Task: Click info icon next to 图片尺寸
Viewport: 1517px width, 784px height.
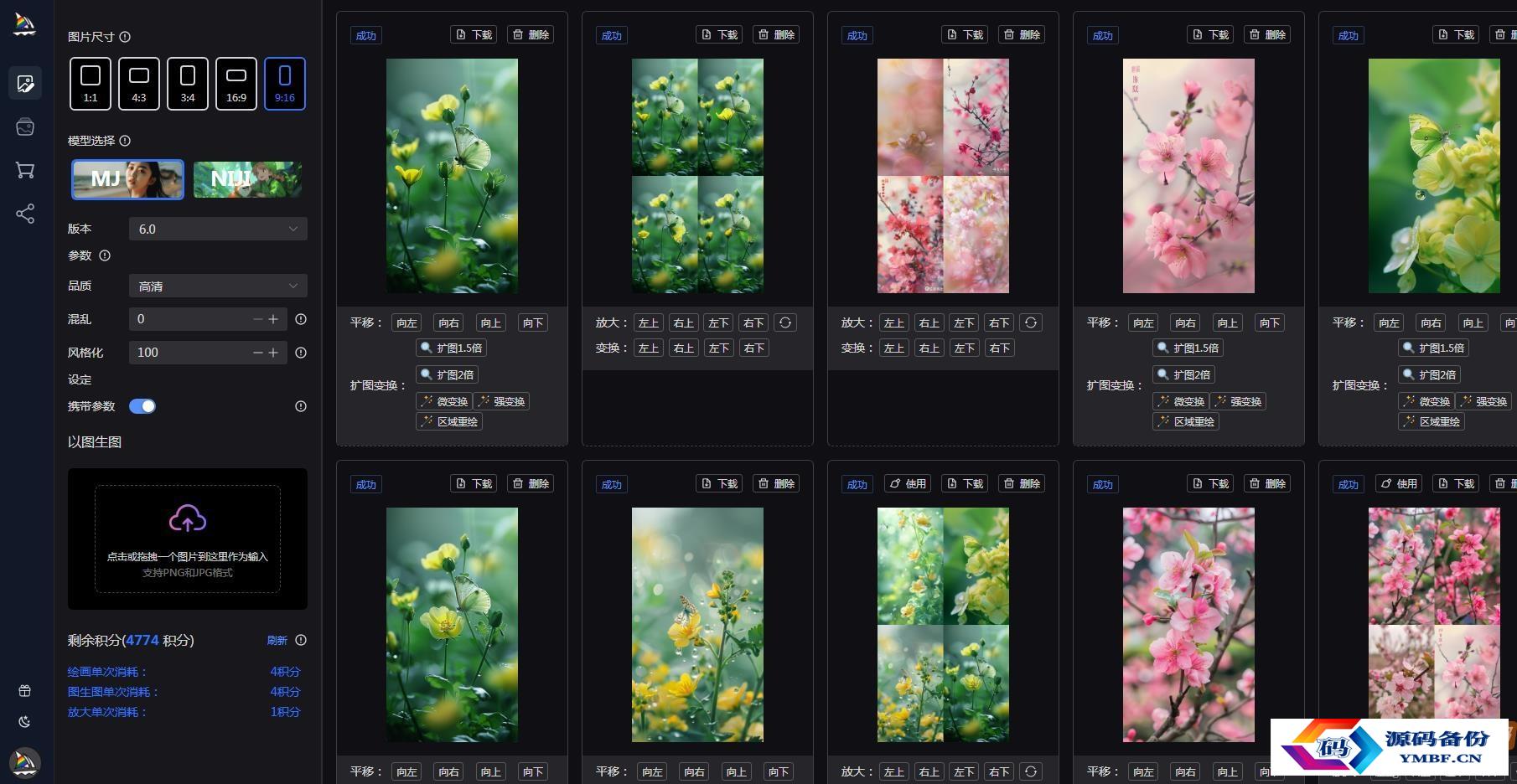Action: click(125, 37)
